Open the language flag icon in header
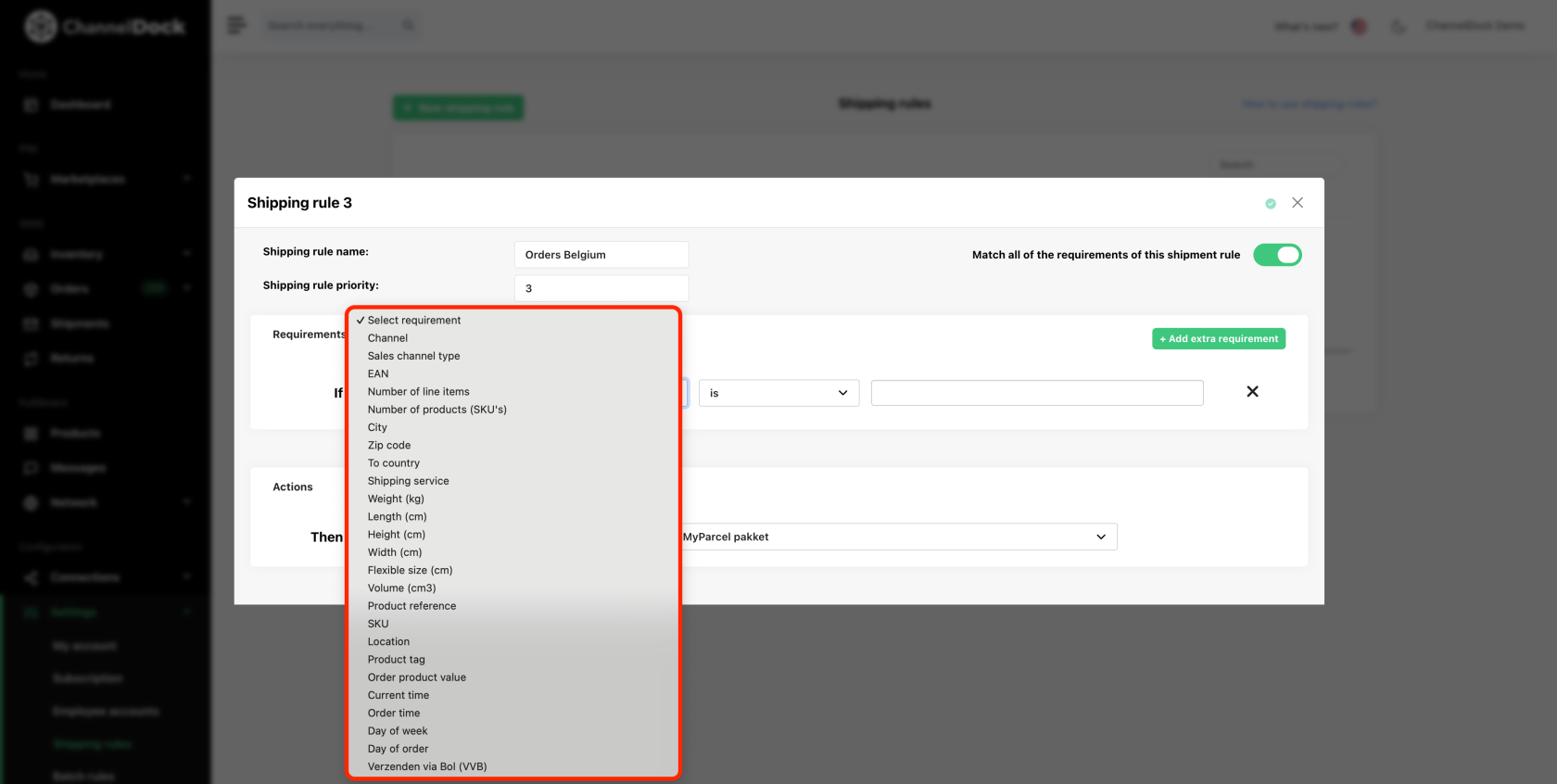 click(1359, 27)
